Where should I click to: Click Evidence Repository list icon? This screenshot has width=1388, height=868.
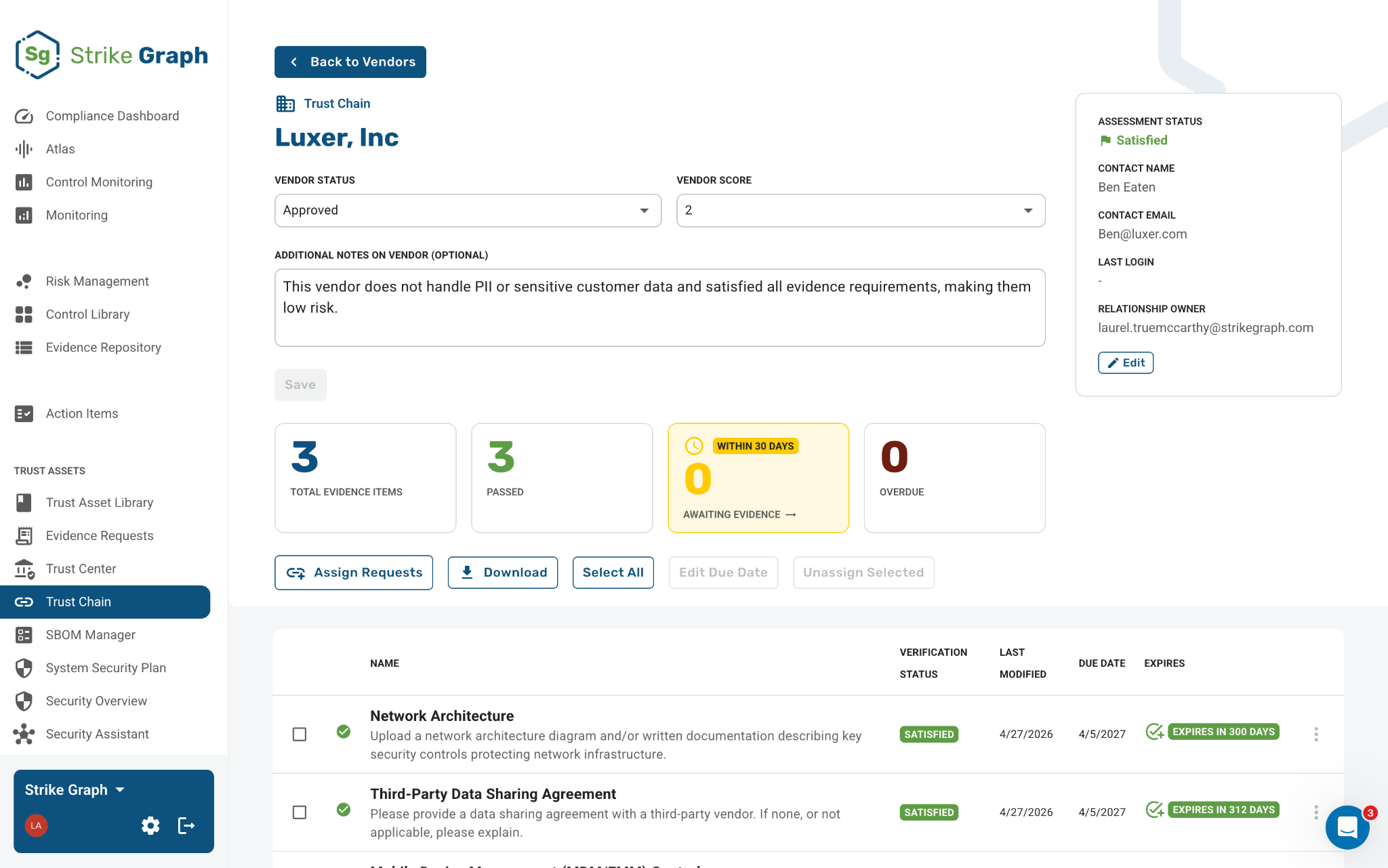(24, 348)
